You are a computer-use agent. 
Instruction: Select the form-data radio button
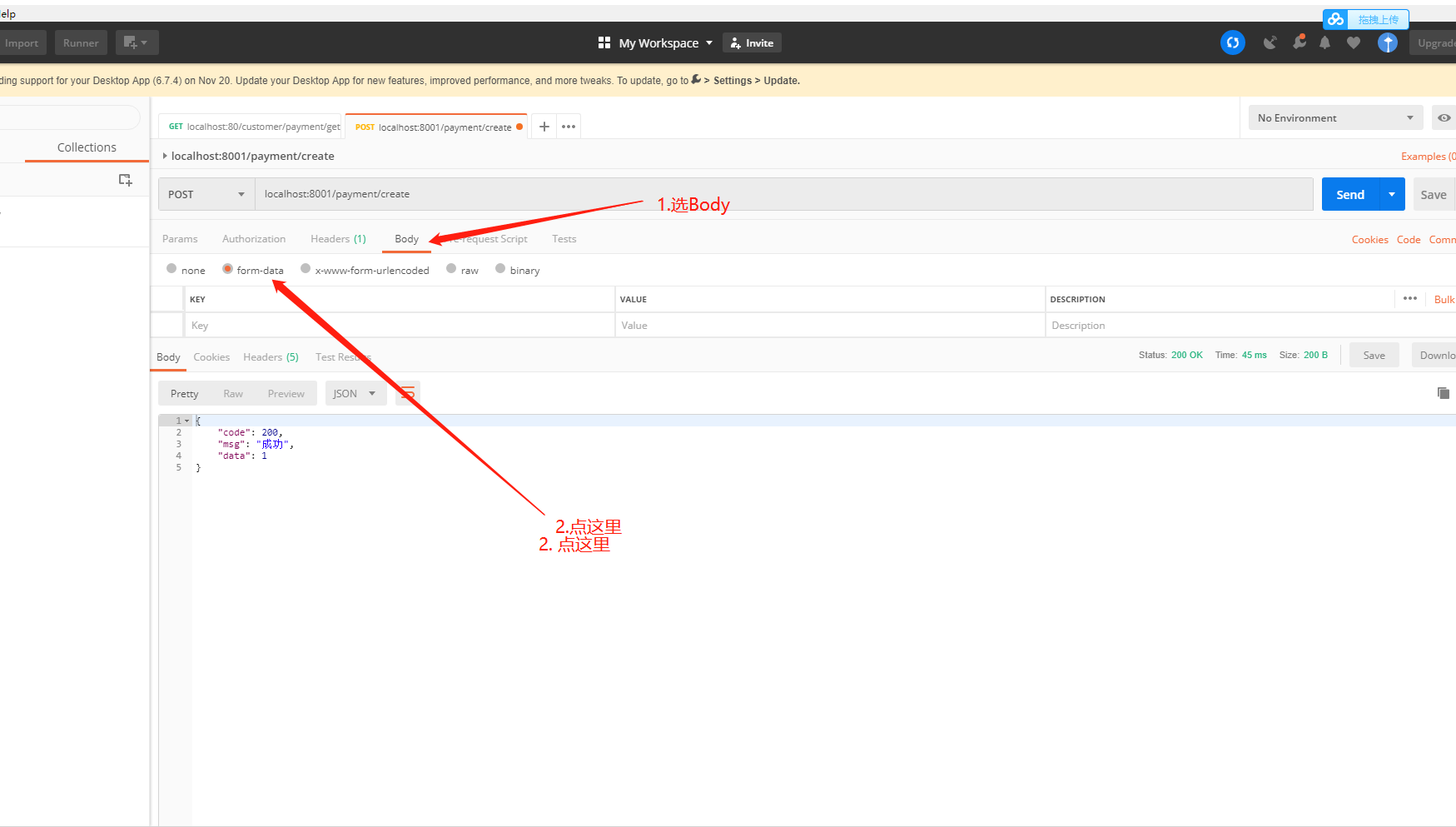tap(227, 268)
